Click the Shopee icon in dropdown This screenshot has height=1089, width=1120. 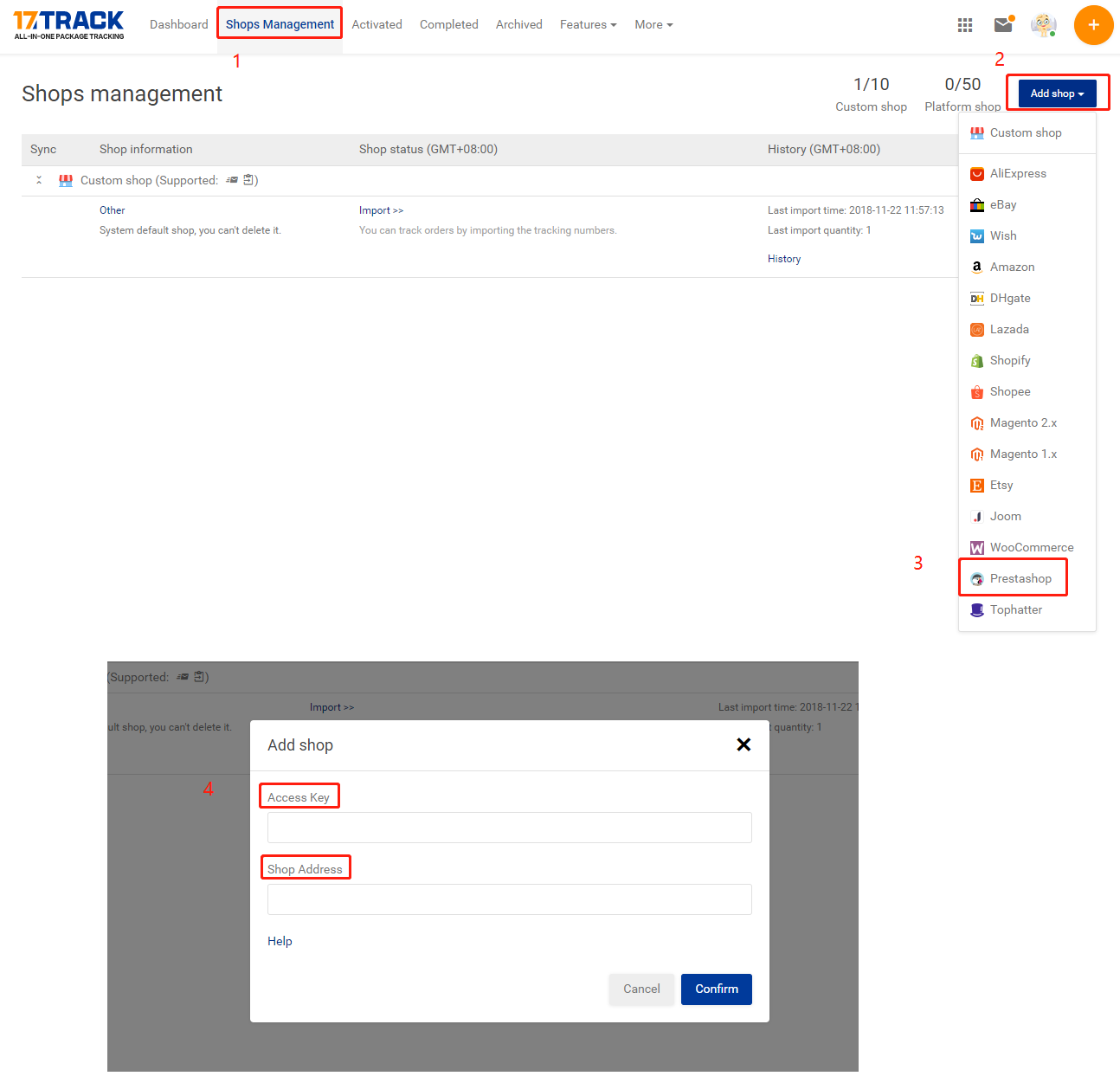tap(977, 392)
